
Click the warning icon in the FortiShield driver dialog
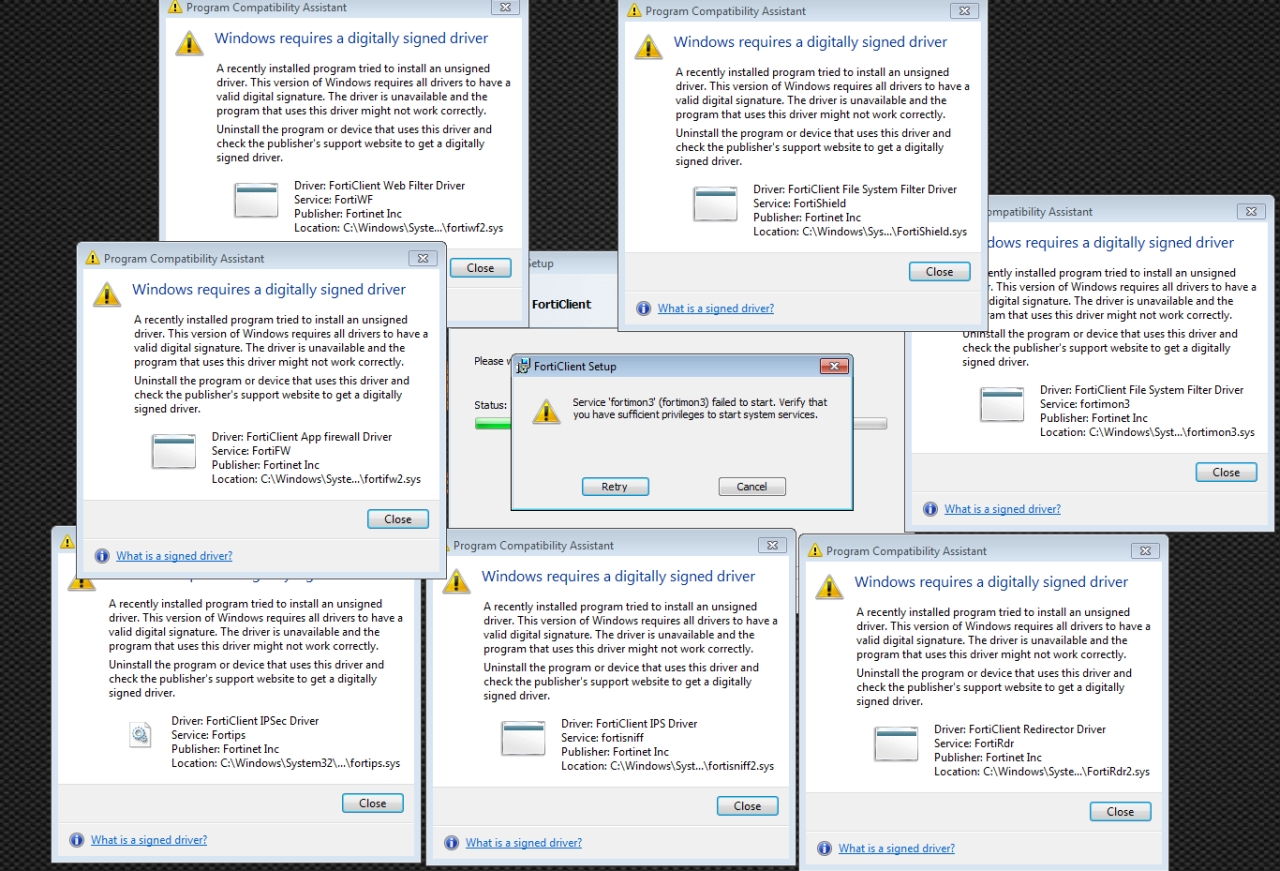click(649, 47)
